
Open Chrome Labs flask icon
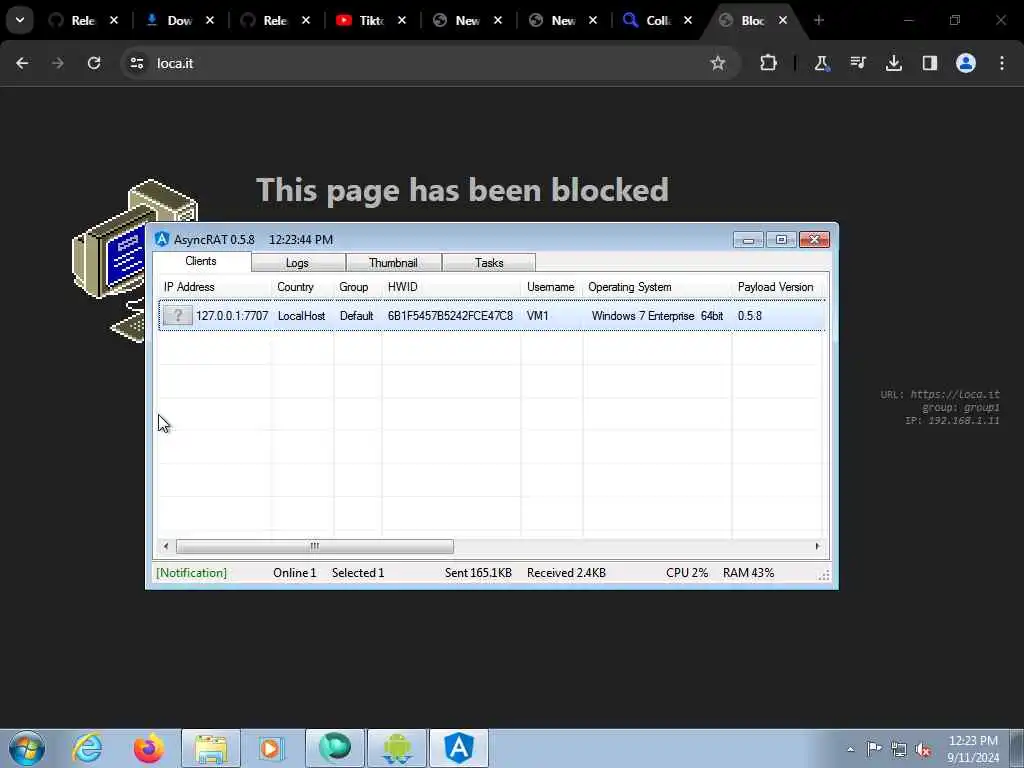(x=822, y=63)
